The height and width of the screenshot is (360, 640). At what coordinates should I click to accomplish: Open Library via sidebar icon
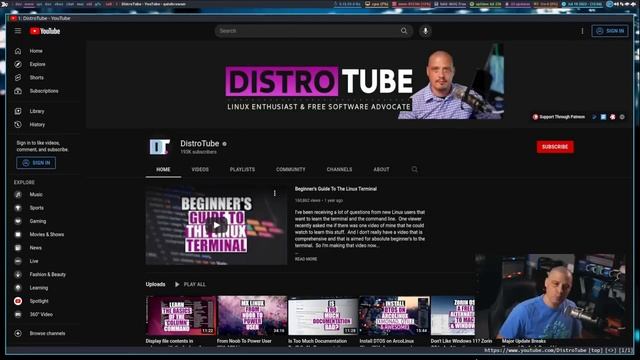click(18, 111)
